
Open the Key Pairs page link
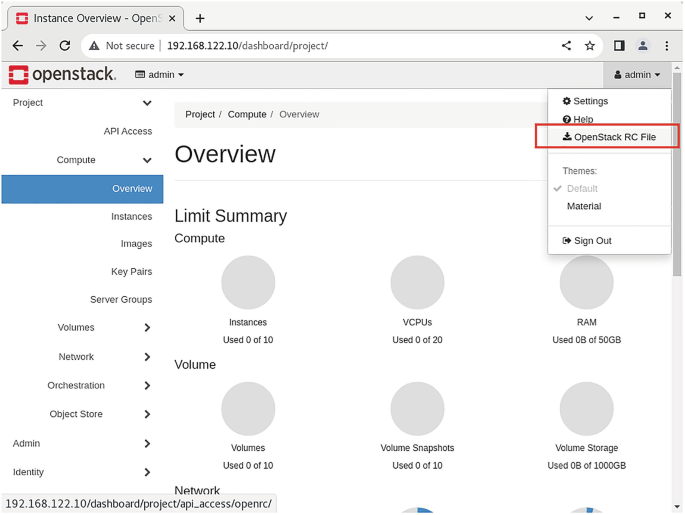click(x=131, y=272)
